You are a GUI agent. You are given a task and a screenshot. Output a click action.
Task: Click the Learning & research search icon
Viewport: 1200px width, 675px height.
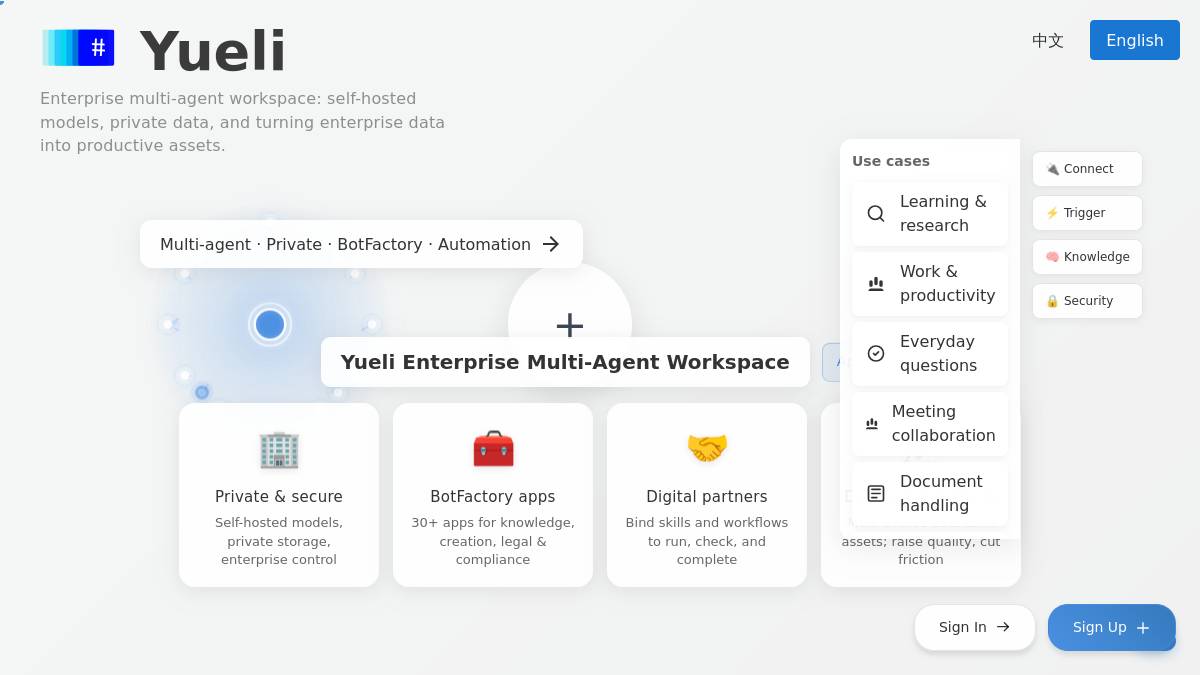click(x=876, y=214)
